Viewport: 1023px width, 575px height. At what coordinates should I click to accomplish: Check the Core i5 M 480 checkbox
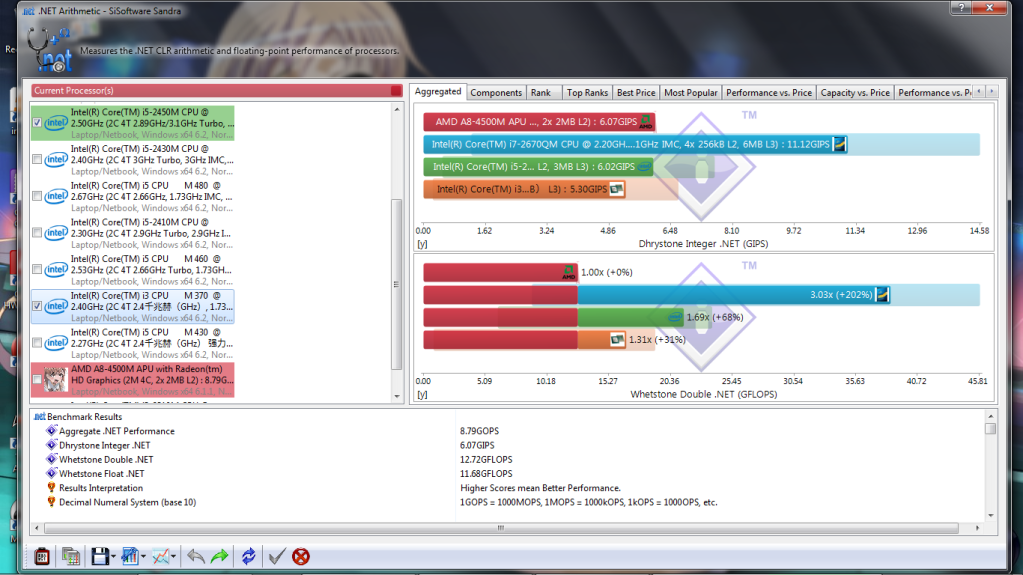[x=37, y=196]
